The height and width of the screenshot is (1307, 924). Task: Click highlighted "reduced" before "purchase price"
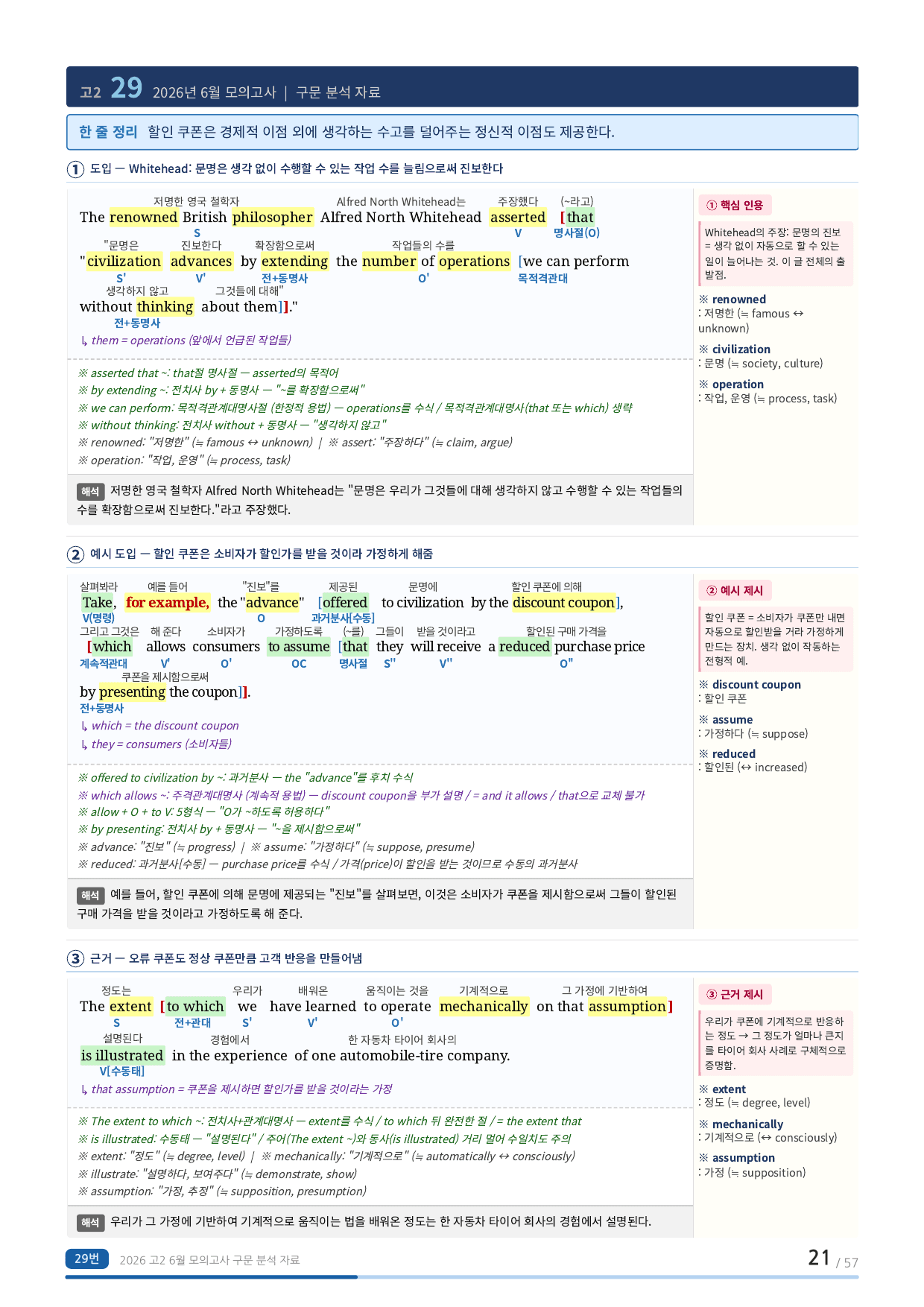pos(524,646)
